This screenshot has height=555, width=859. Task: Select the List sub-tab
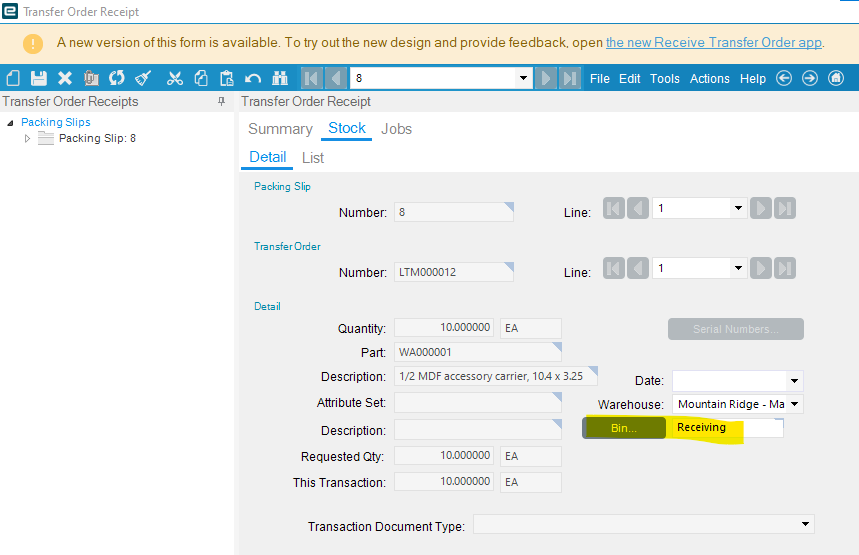(313, 158)
